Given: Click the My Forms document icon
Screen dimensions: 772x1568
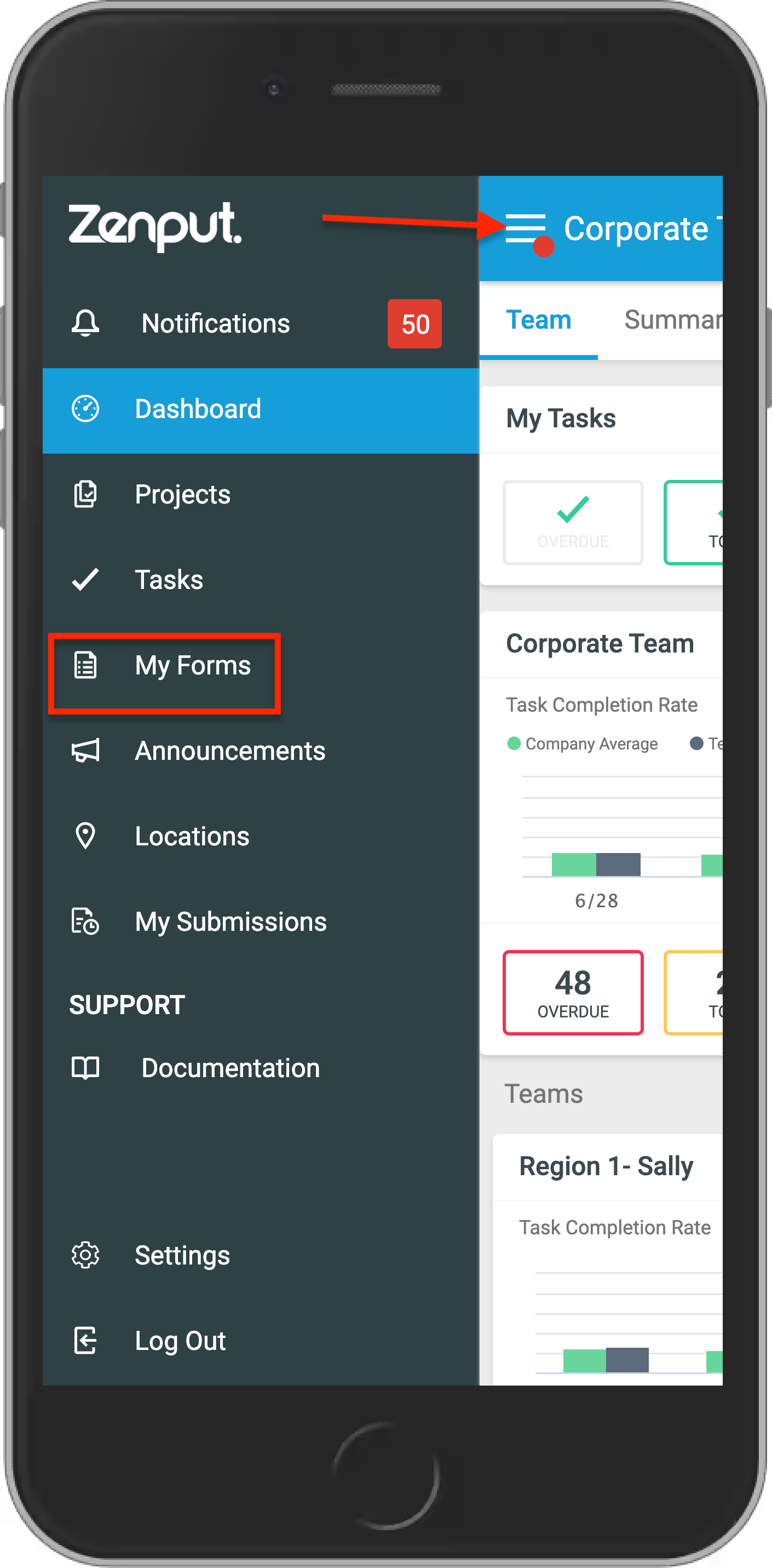Looking at the screenshot, I should (x=85, y=665).
